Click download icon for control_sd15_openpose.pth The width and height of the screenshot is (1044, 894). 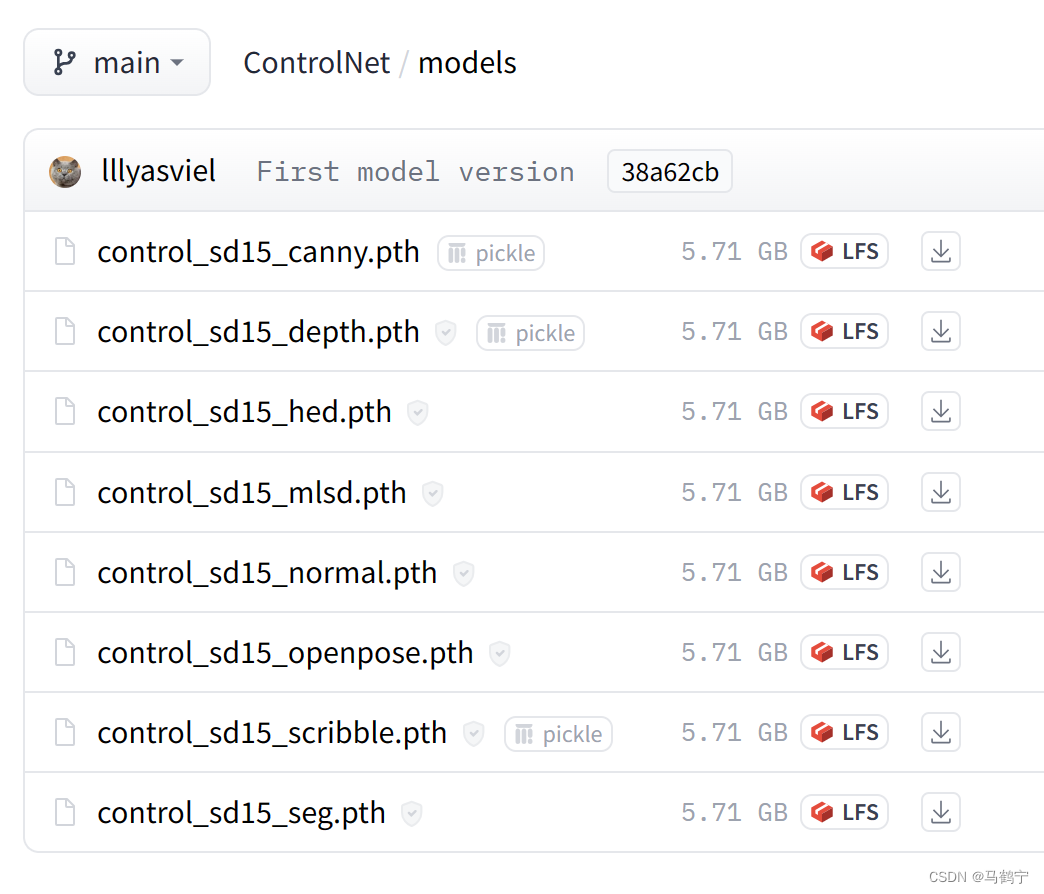tap(940, 653)
